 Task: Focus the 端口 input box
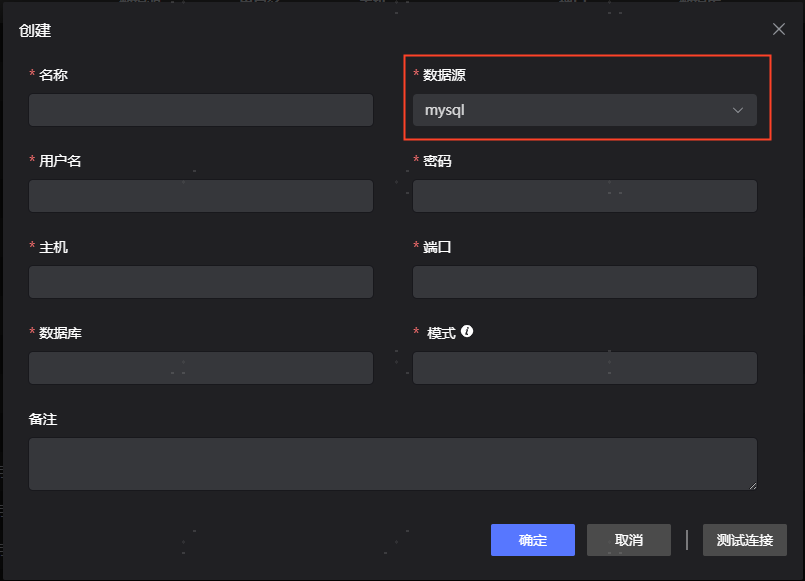(585, 282)
